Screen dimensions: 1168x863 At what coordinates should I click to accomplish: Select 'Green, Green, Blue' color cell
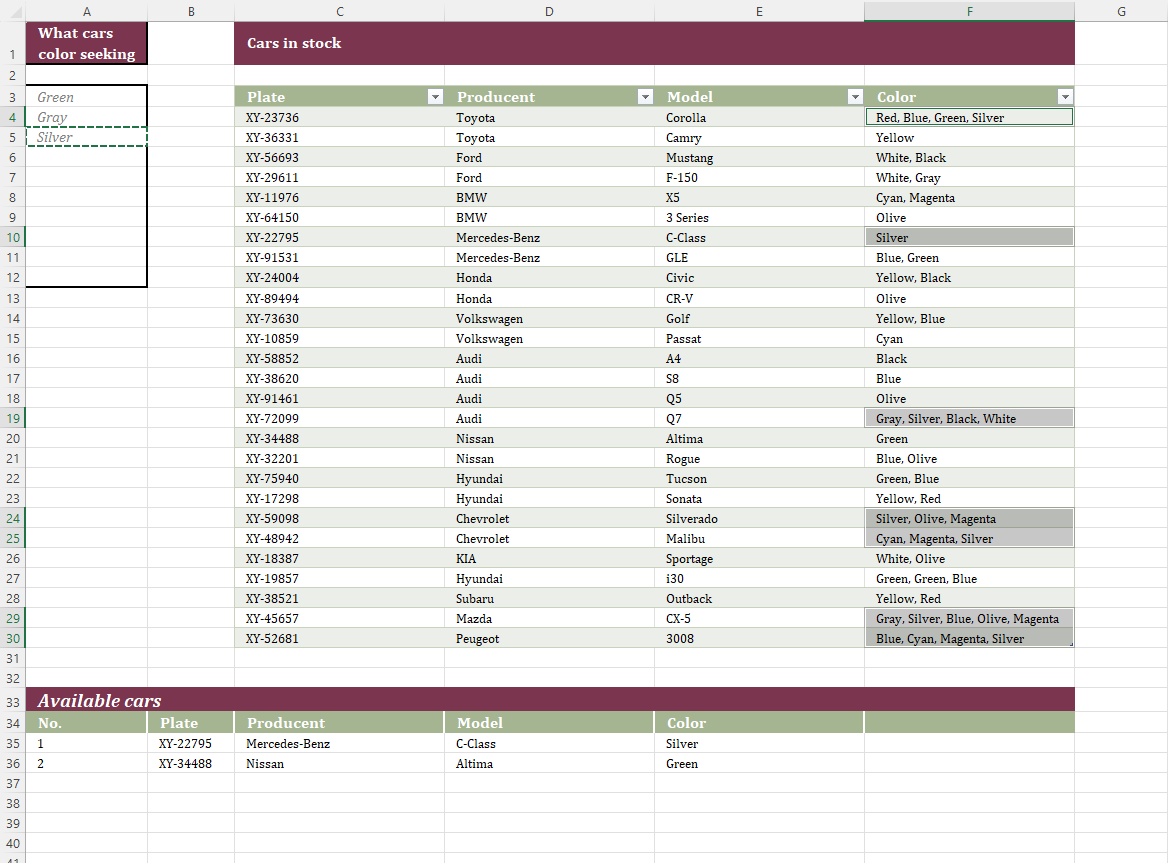pos(969,579)
